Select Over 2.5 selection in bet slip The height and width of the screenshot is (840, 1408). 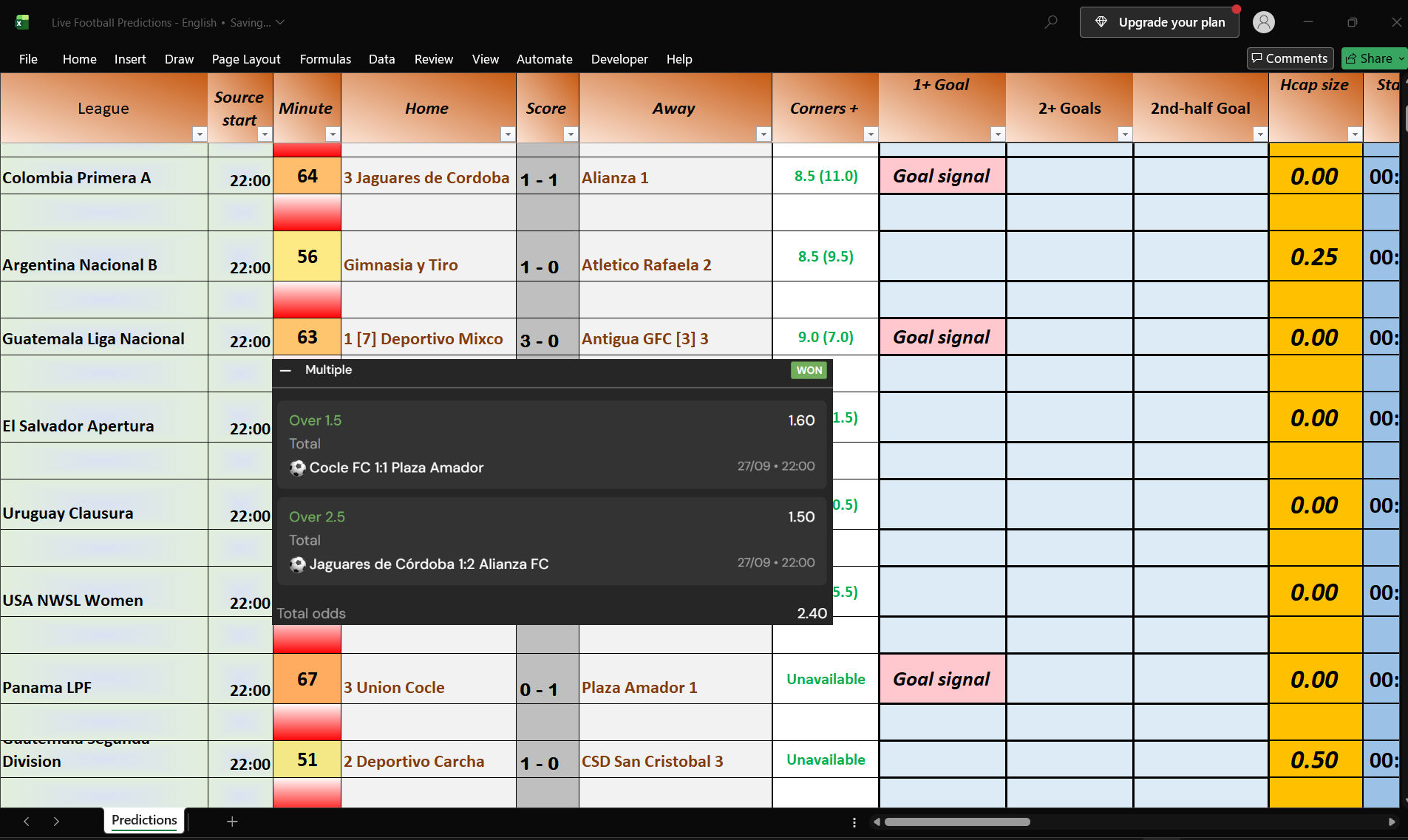(x=317, y=516)
